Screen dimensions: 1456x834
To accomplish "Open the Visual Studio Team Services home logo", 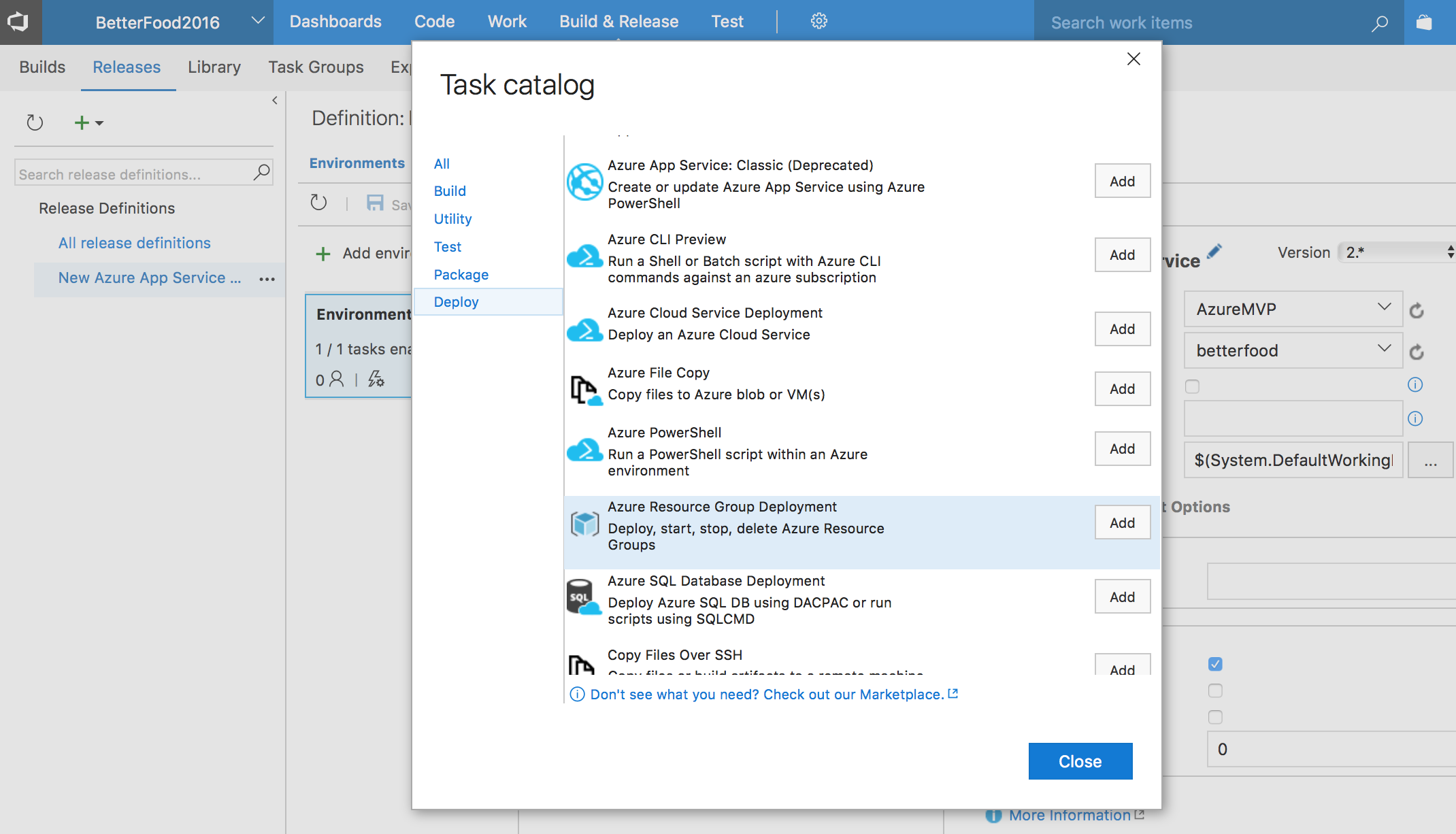I will [18, 22].
